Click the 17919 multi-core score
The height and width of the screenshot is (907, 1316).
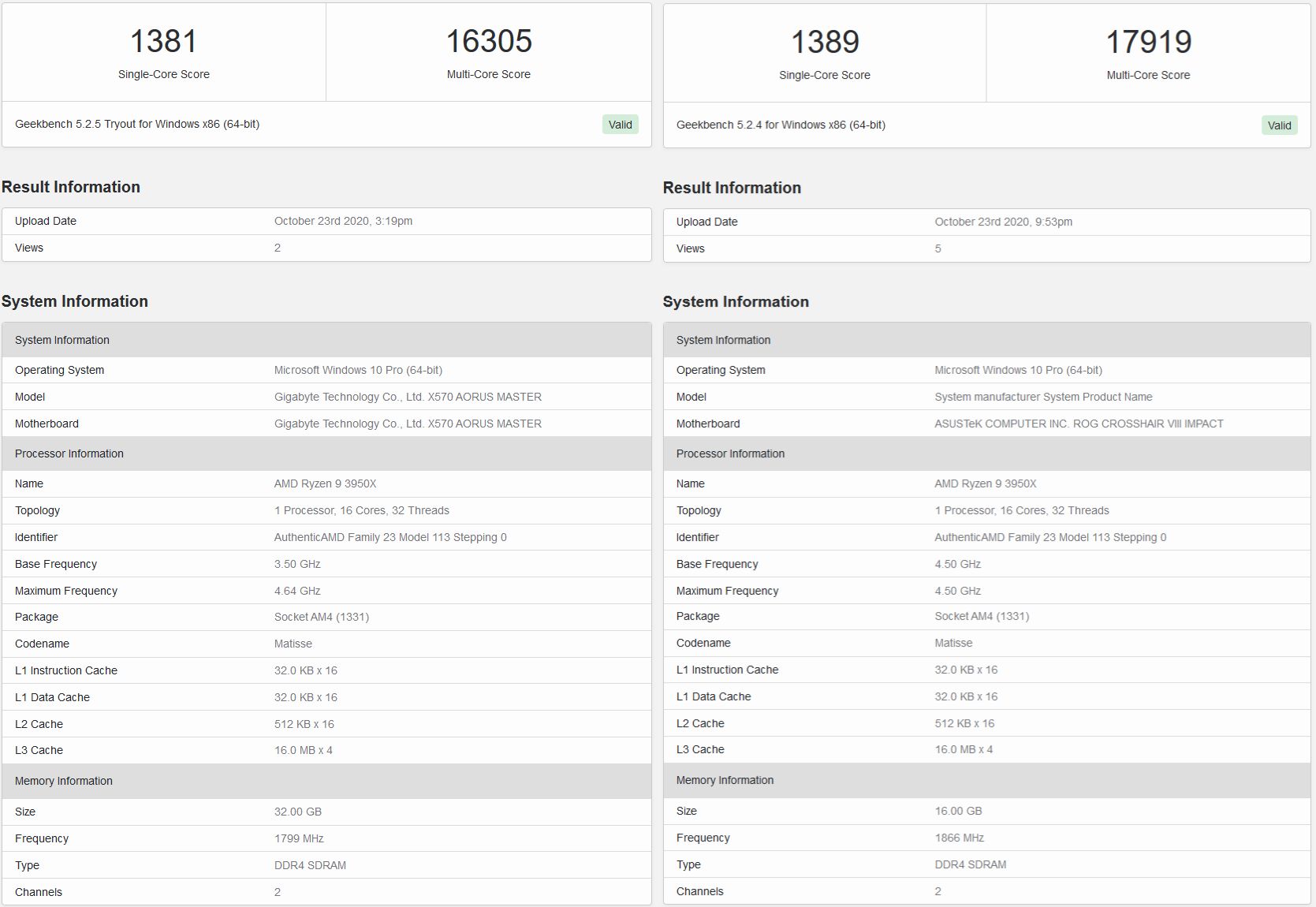coord(1148,42)
